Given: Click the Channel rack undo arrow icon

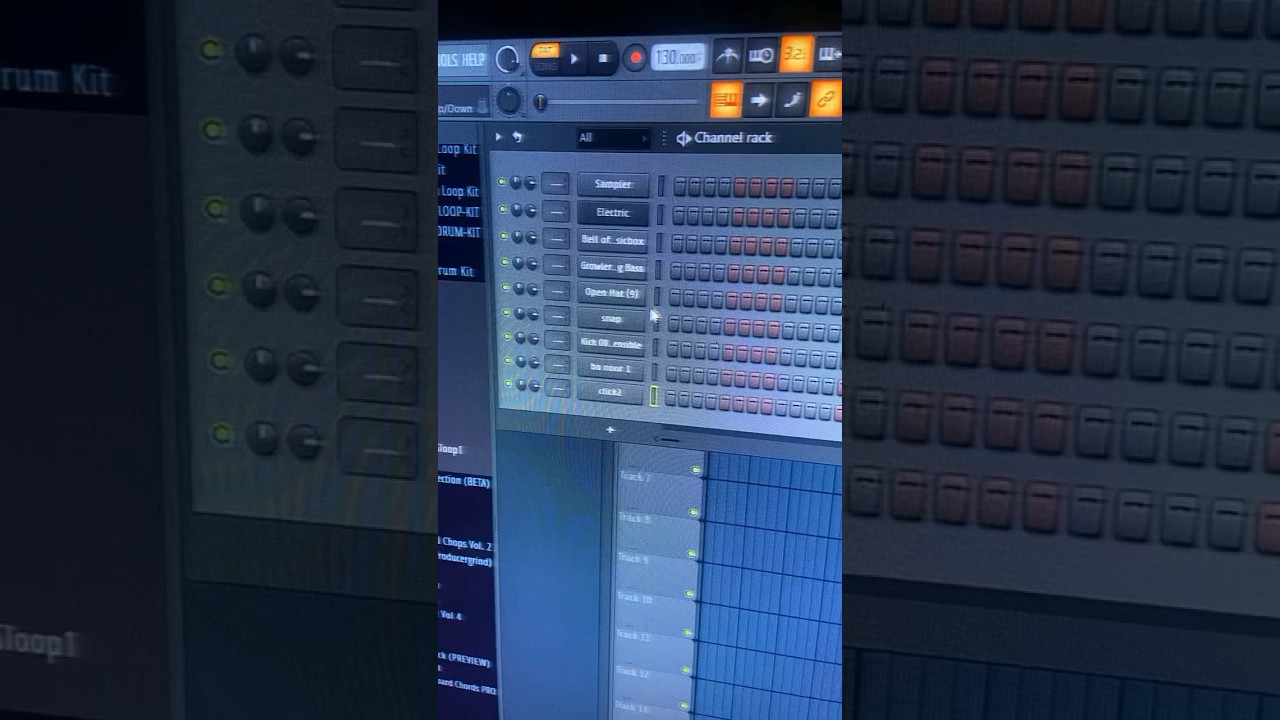Looking at the screenshot, I should pyautogui.click(x=518, y=137).
